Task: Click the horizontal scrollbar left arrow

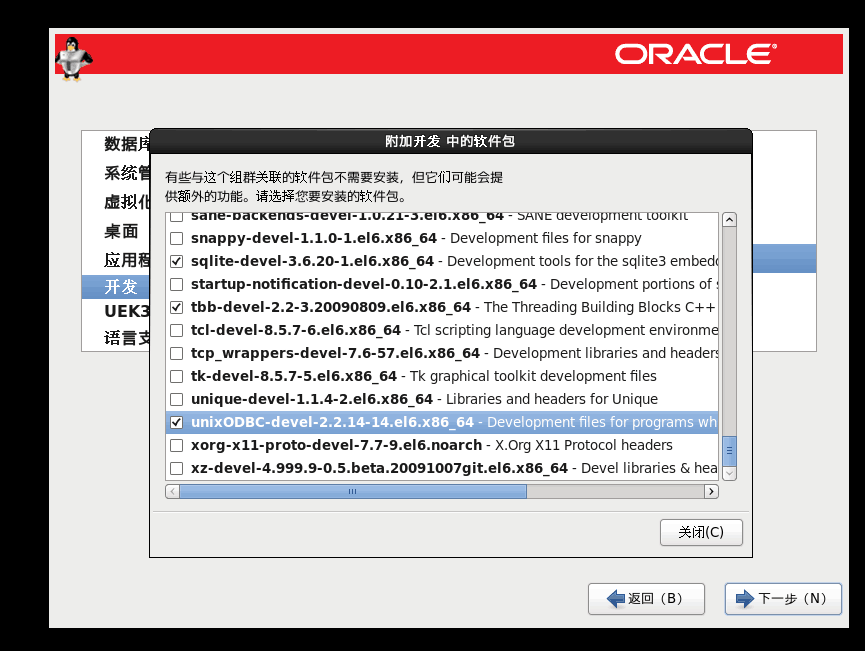Action: pos(173,492)
